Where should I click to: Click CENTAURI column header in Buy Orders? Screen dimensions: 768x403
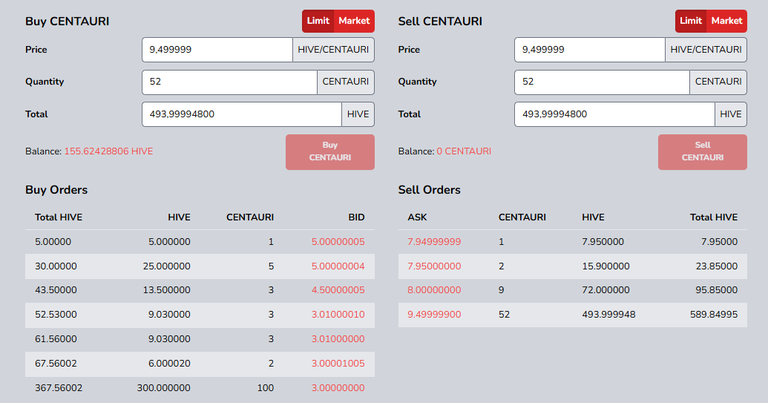pos(250,217)
